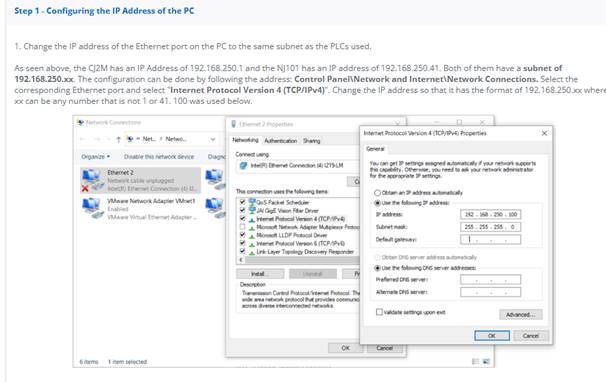Expand the address bar history dropdown

click(213, 139)
